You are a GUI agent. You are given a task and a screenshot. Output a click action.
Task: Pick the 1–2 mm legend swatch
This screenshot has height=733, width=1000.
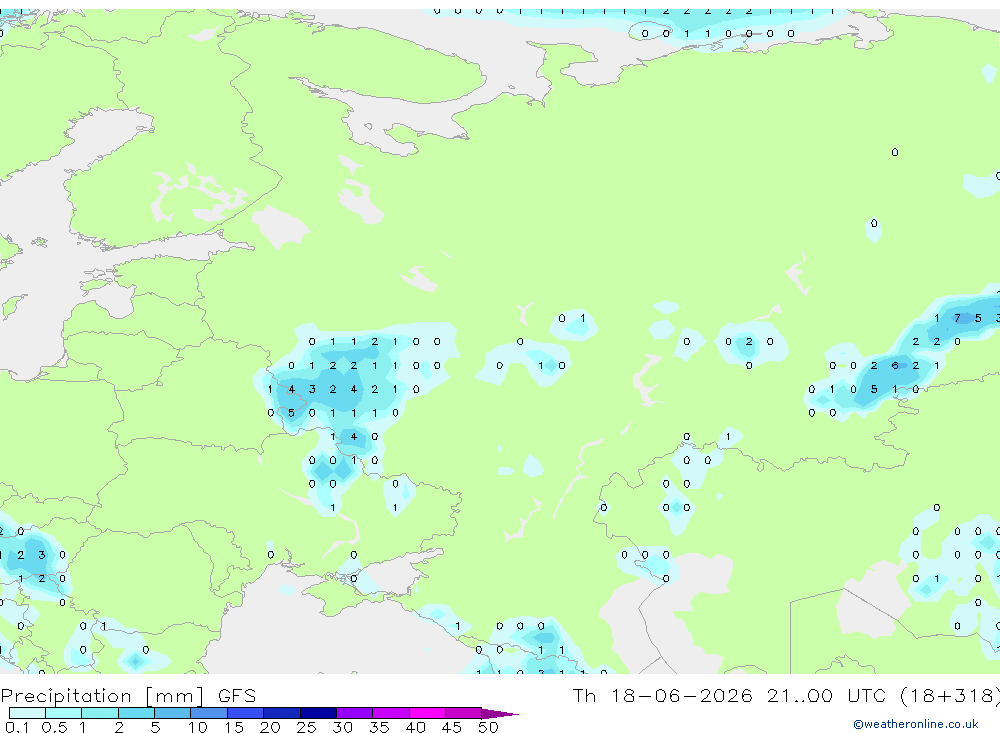(x=100, y=713)
